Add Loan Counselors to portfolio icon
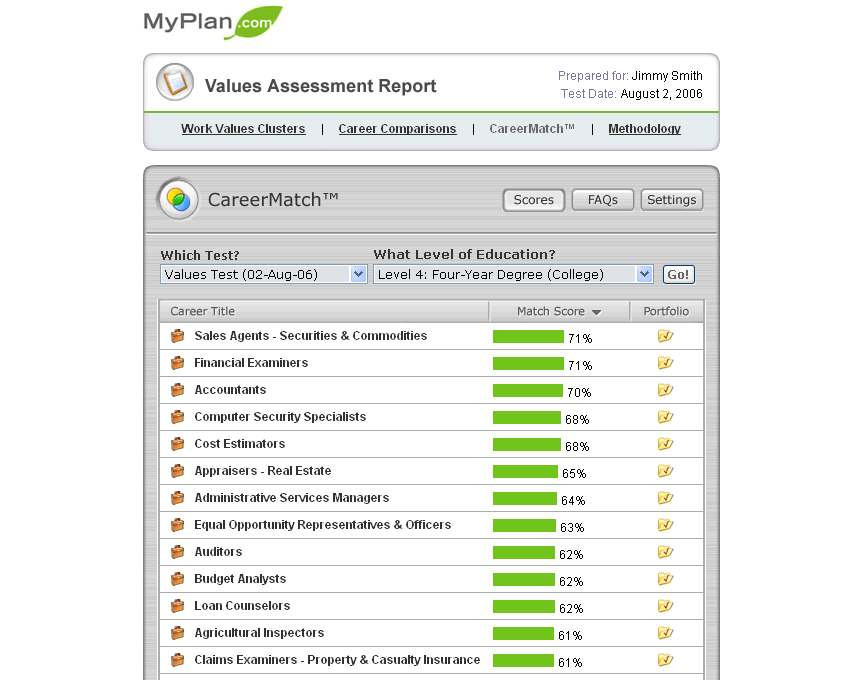The image size is (860, 680). click(x=665, y=606)
